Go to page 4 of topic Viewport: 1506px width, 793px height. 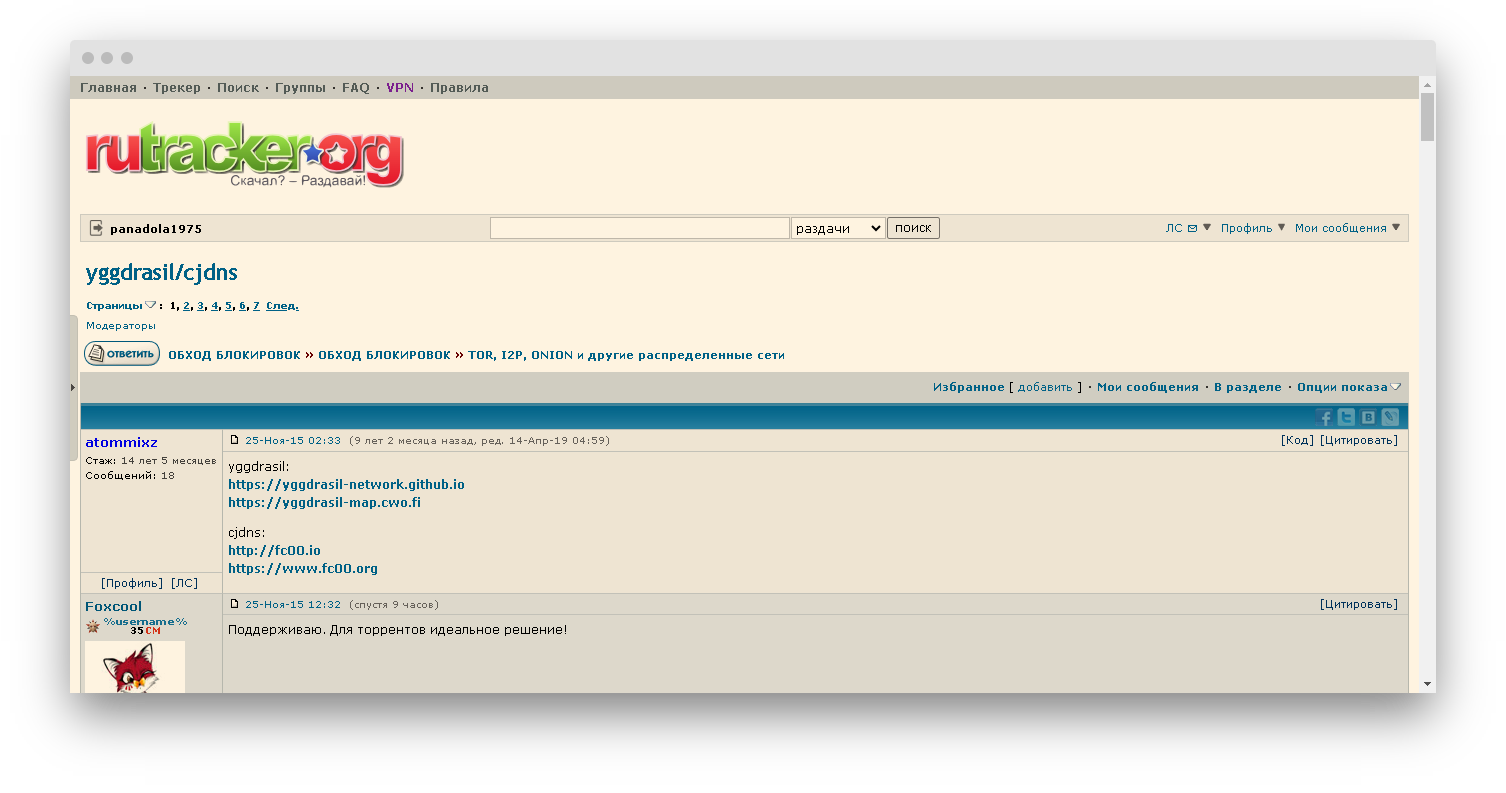click(214, 306)
